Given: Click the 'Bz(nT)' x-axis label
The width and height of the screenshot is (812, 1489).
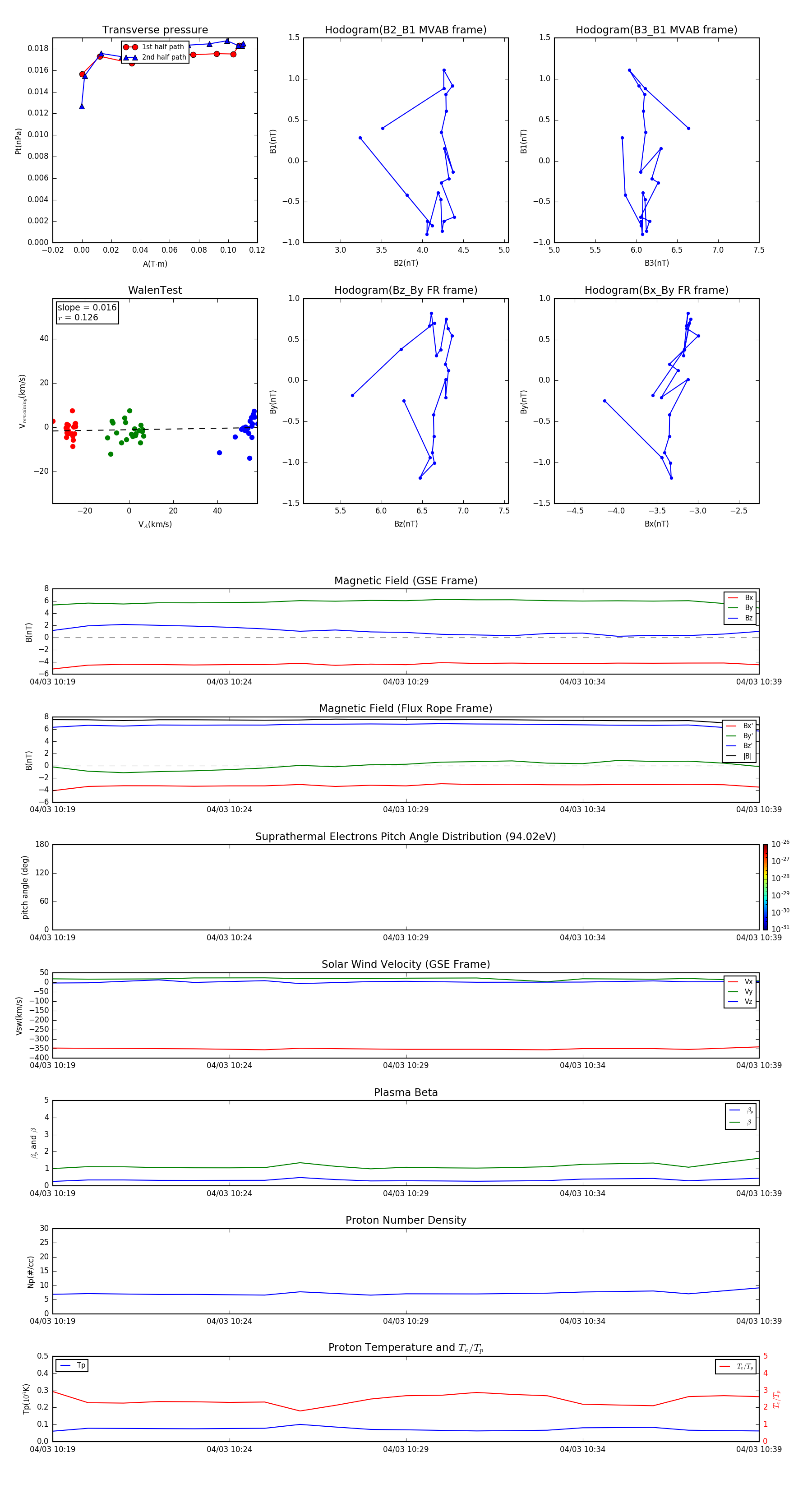Looking at the screenshot, I should pyautogui.click(x=406, y=524).
